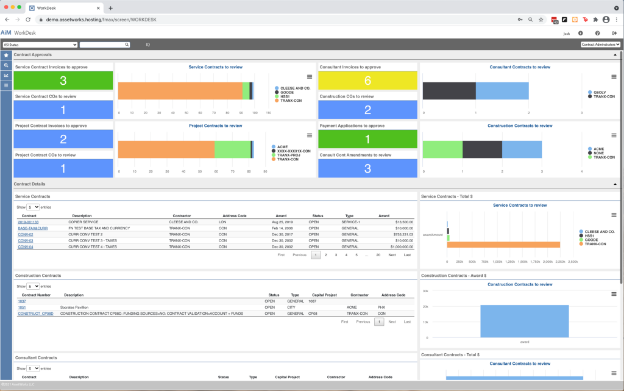Click the orange bar segment in Service Contracts review chart
624x391 pixels.
click(x=180, y=91)
